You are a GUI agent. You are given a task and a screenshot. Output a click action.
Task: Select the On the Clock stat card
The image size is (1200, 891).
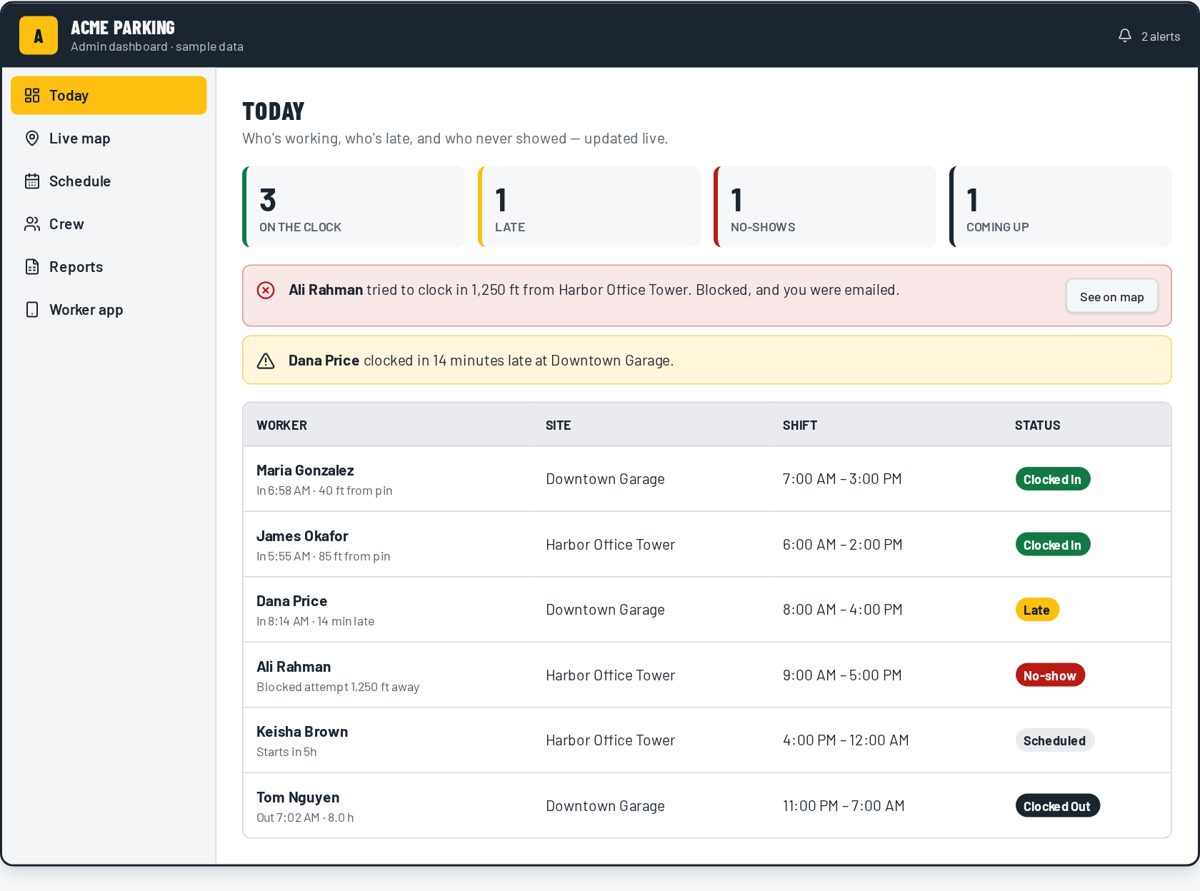[x=354, y=207]
